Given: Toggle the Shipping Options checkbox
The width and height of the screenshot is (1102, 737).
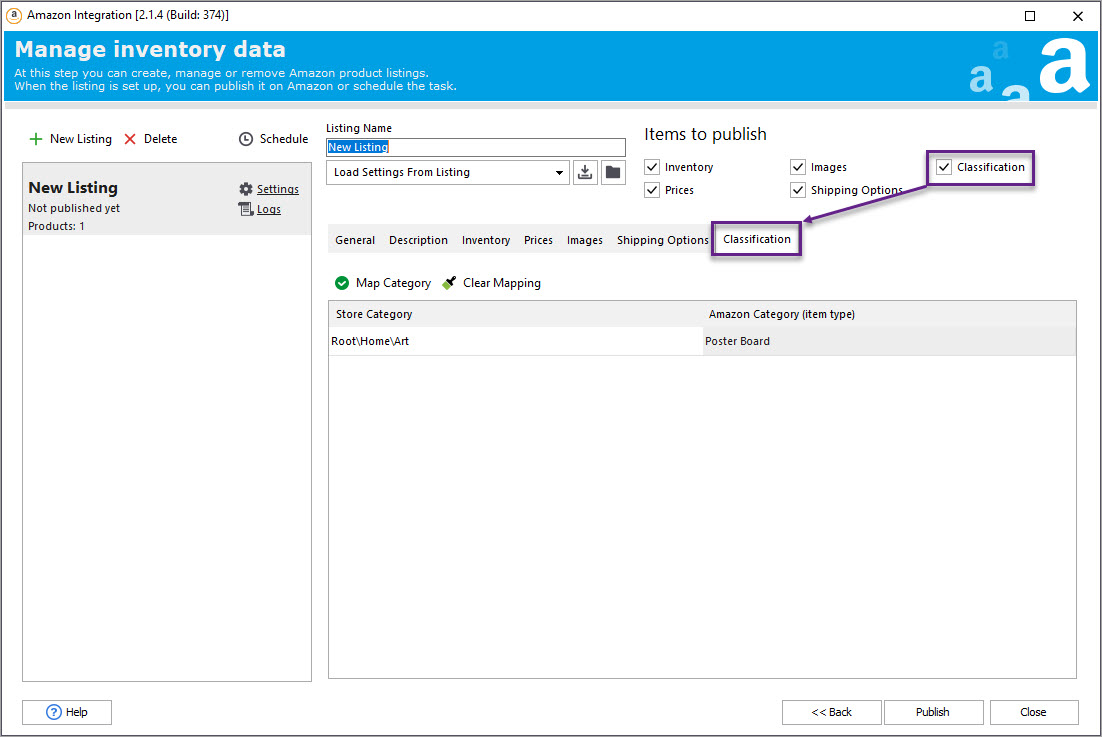Looking at the screenshot, I should pos(798,190).
